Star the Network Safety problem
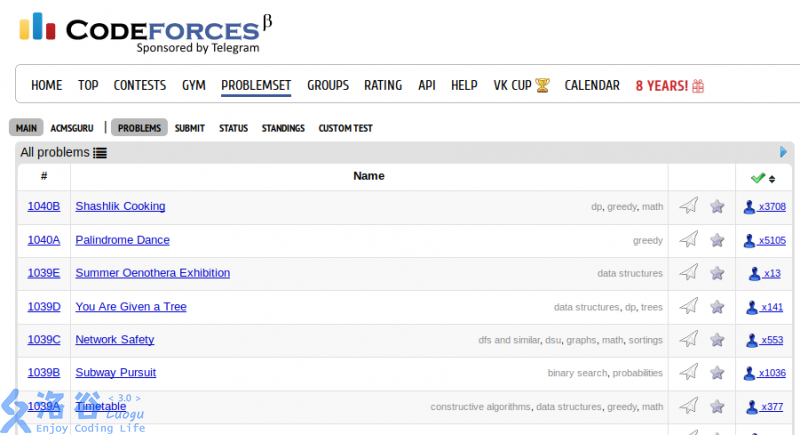This screenshot has width=800, height=435. coord(717,340)
